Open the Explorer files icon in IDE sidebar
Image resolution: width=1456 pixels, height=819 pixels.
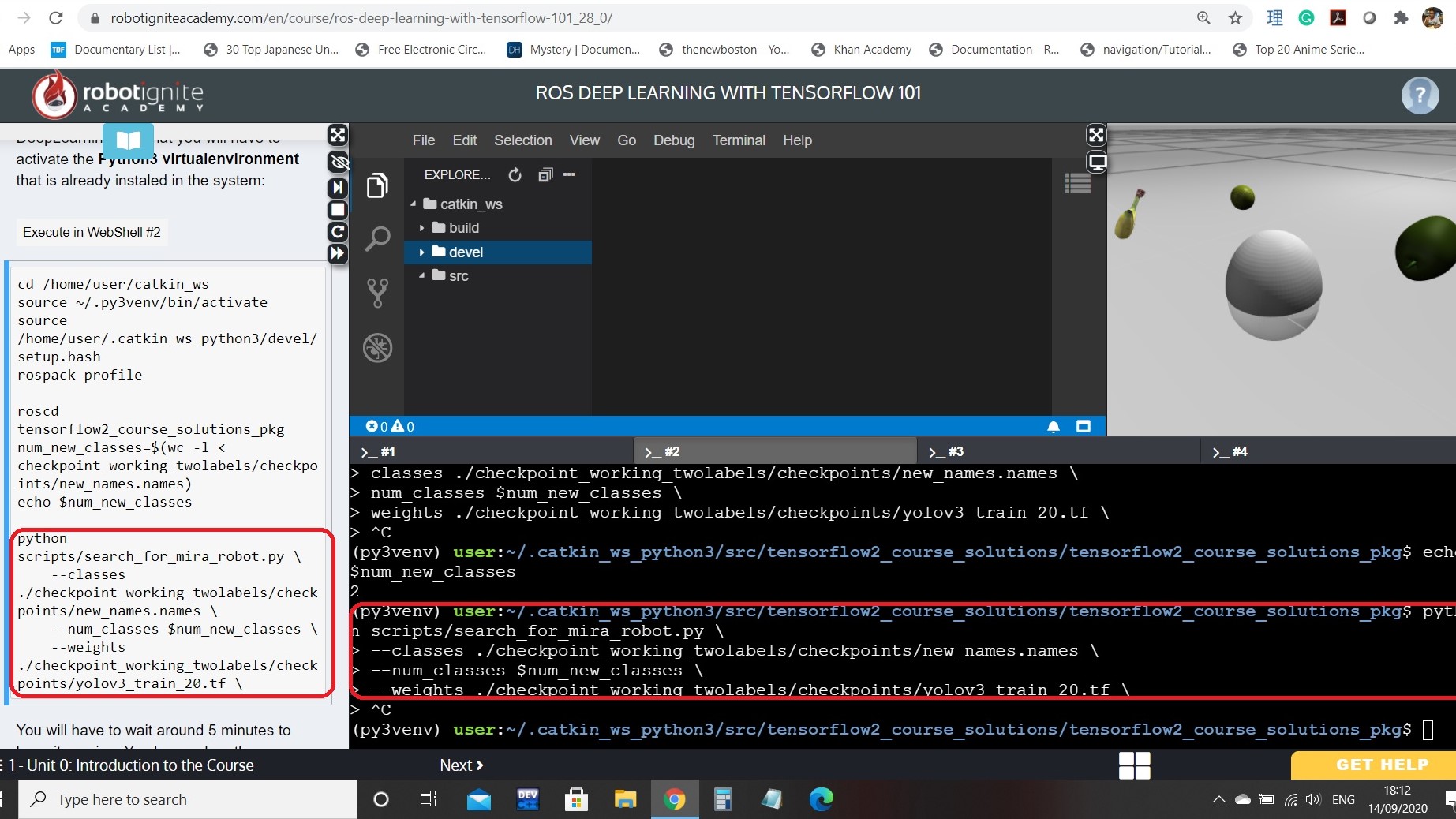point(377,185)
